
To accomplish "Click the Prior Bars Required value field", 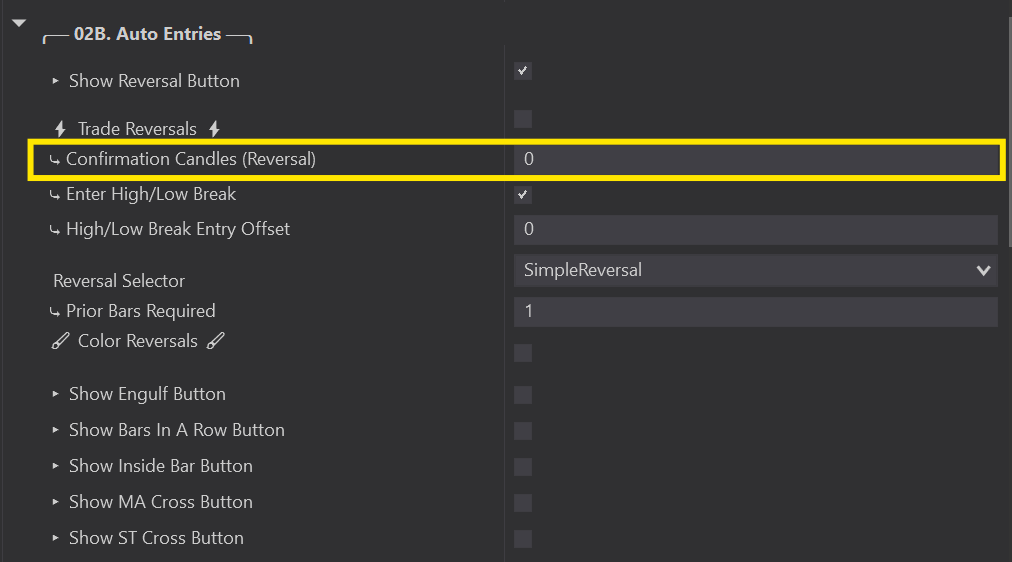I will pos(755,311).
